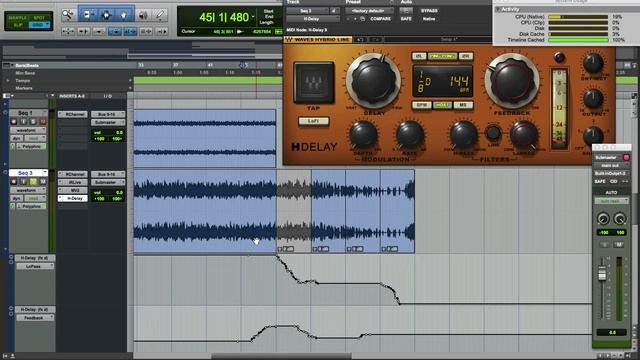Viewport: 640px width, 360px height.
Task: Click the main counter 45|1|480
Action: [224, 17]
